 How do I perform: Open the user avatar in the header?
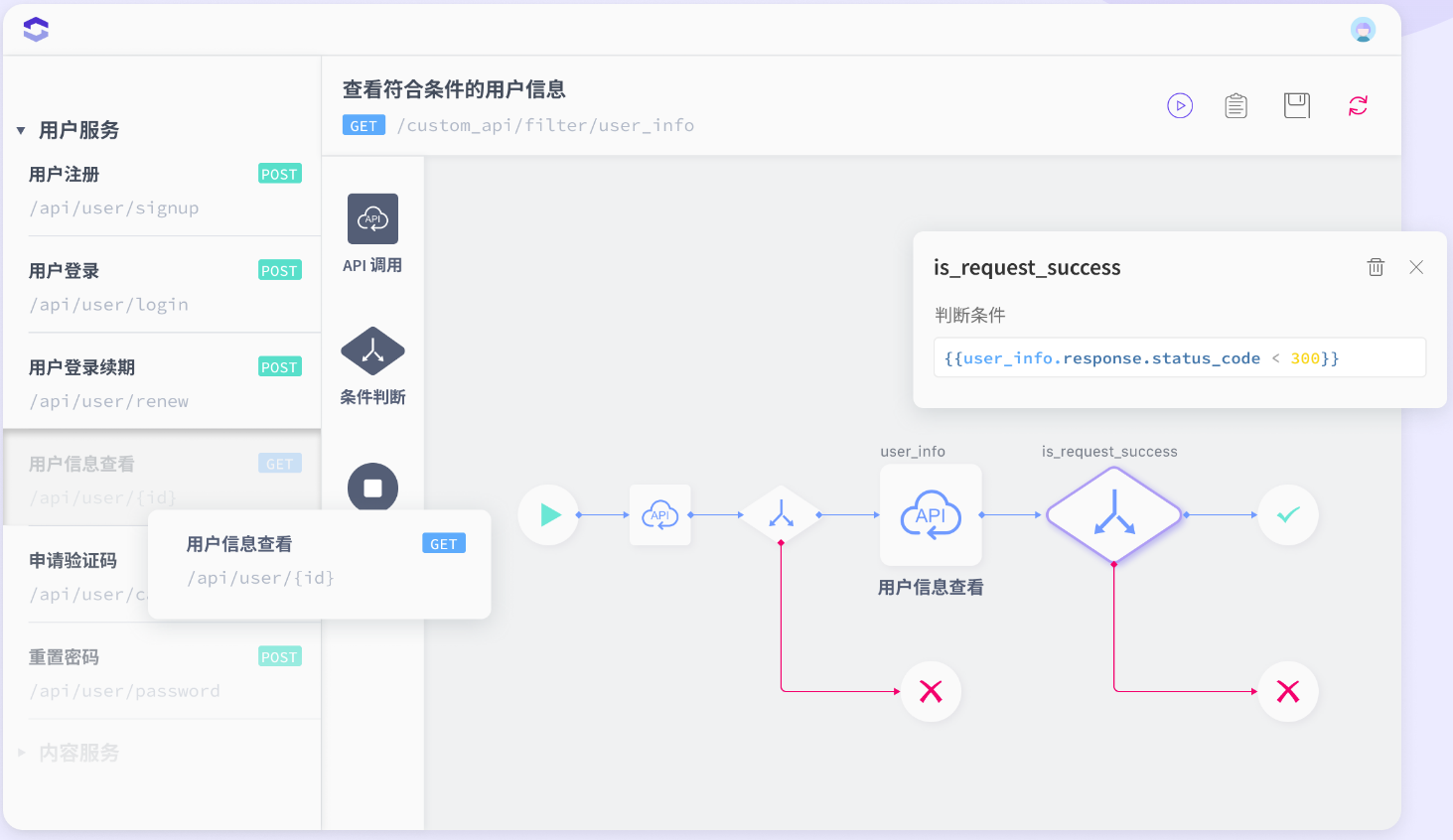pyautogui.click(x=1364, y=29)
